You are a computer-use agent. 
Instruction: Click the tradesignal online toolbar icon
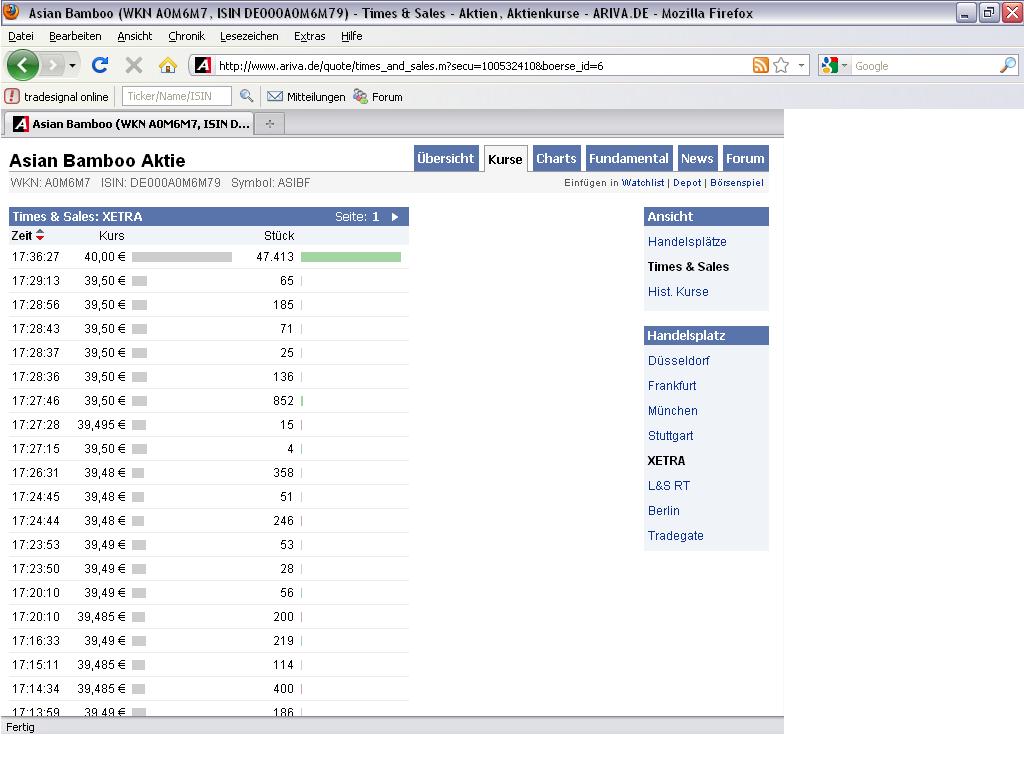pos(12,97)
